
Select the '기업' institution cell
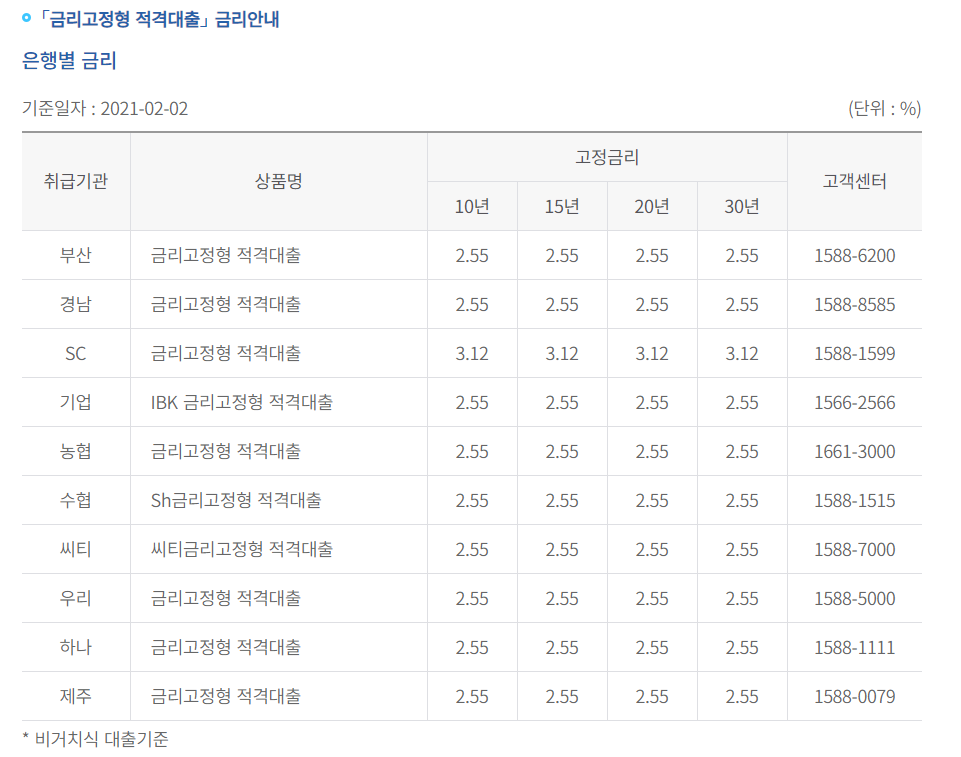pyautogui.click(x=75, y=402)
